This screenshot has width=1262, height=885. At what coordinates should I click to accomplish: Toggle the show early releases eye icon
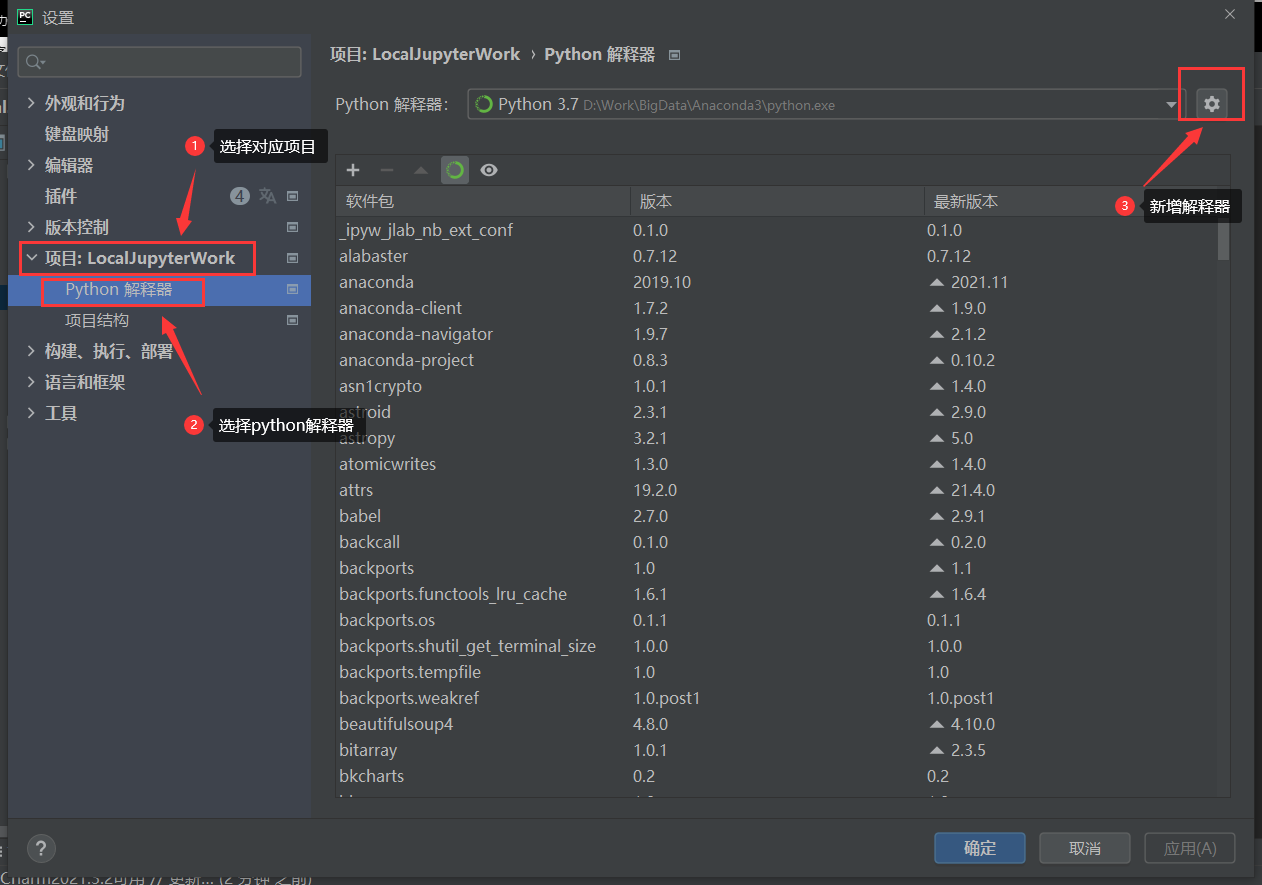point(488,170)
